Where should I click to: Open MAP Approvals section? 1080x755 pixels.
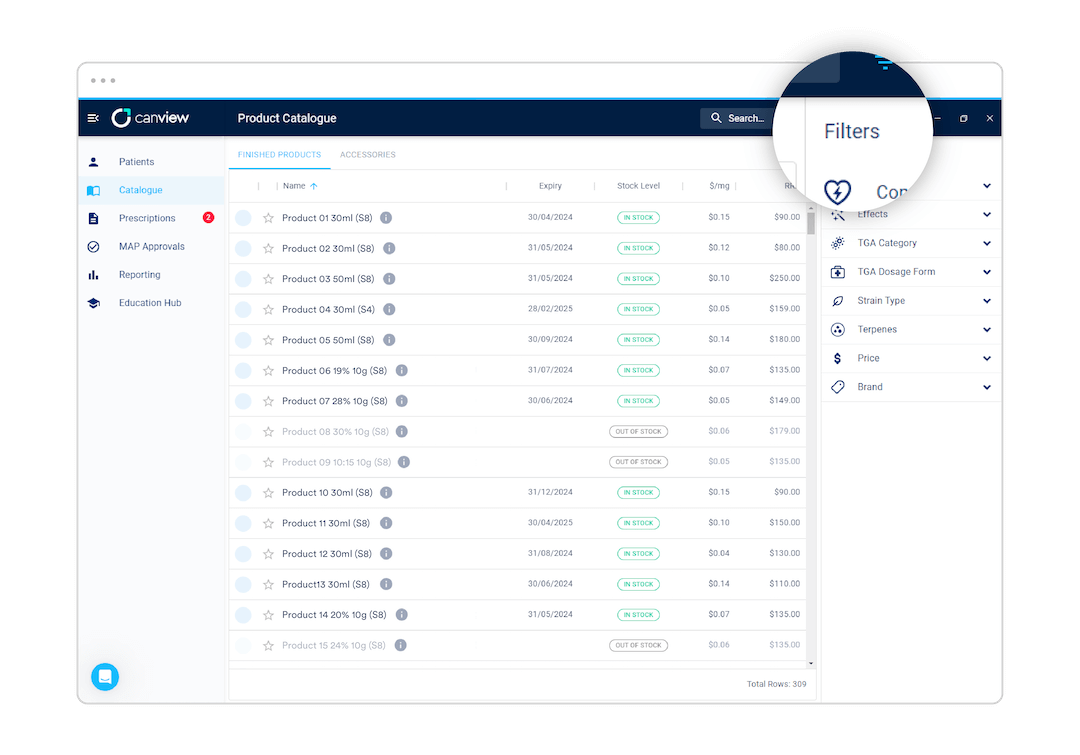(152, 247)
